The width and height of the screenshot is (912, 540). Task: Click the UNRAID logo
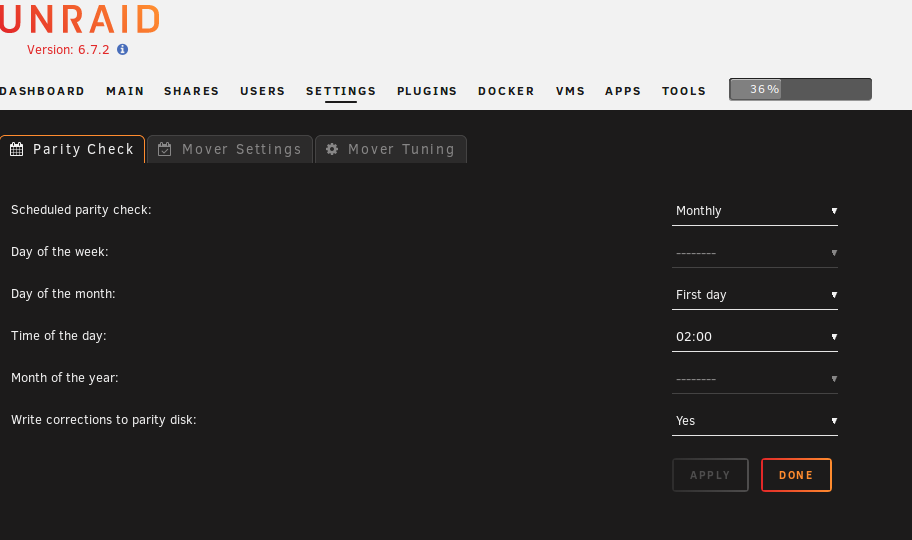tap(80, 19)
